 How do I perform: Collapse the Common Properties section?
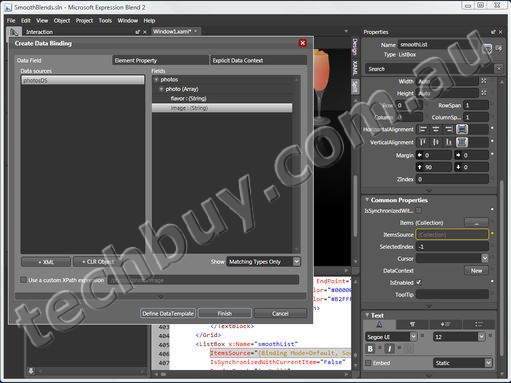(x=367, y=200)
